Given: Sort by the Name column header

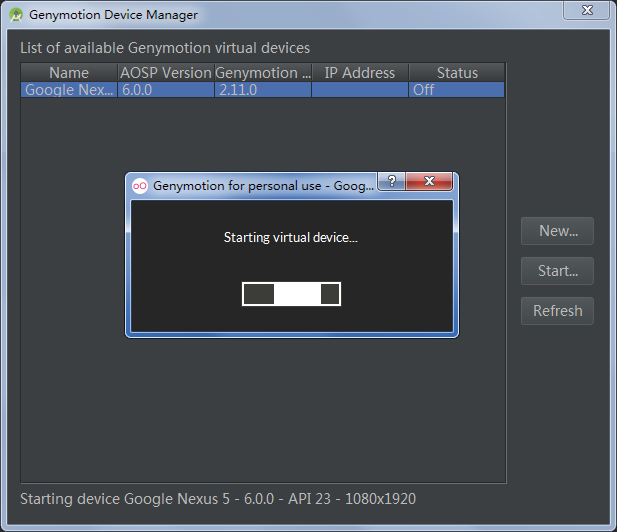Looking at the screenshot, I should click(x=69, y=73).
